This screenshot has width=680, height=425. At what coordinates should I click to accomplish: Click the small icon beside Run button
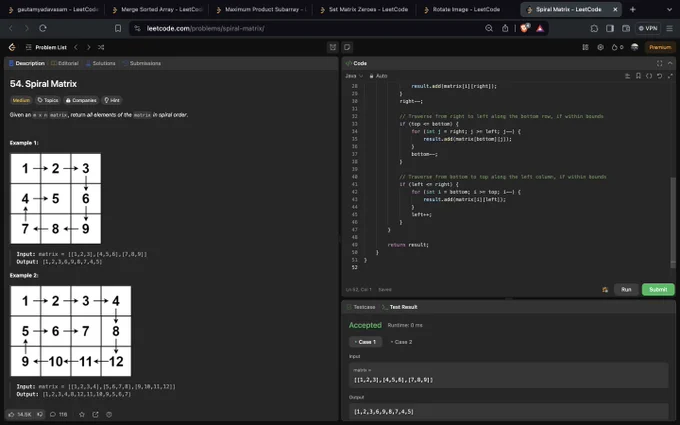pyautogui.click(x=605, y=290)
